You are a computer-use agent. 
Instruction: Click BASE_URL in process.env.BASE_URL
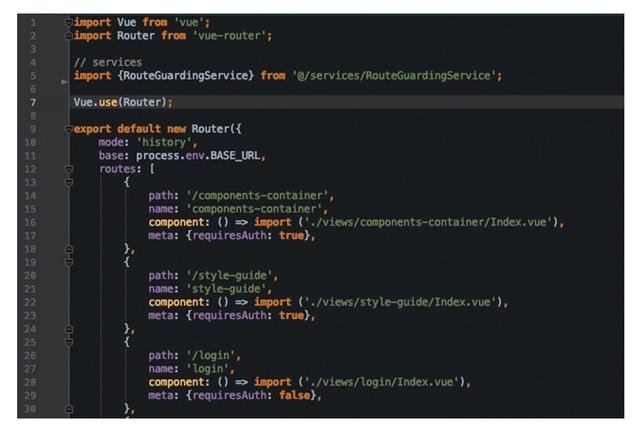pos(235,156)
